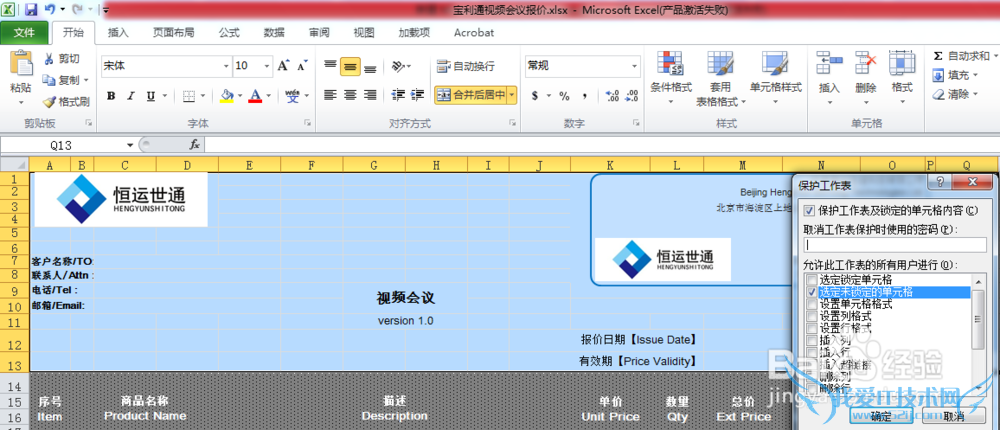Click the yellow fill color button
This screenshot has height=430, width=1000.
[226, 96]
